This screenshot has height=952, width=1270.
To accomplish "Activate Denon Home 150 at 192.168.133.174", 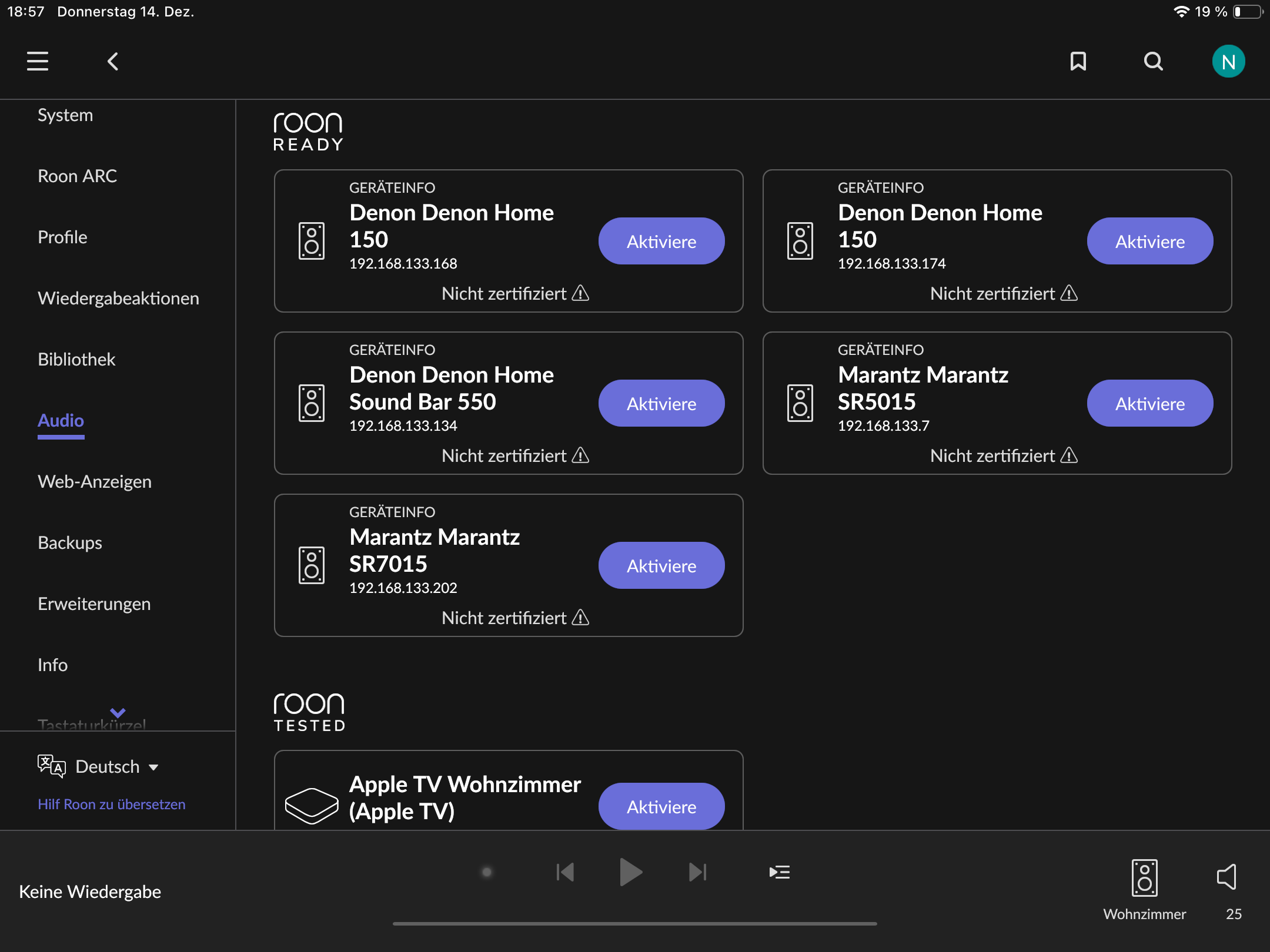I will (1150, 241).
